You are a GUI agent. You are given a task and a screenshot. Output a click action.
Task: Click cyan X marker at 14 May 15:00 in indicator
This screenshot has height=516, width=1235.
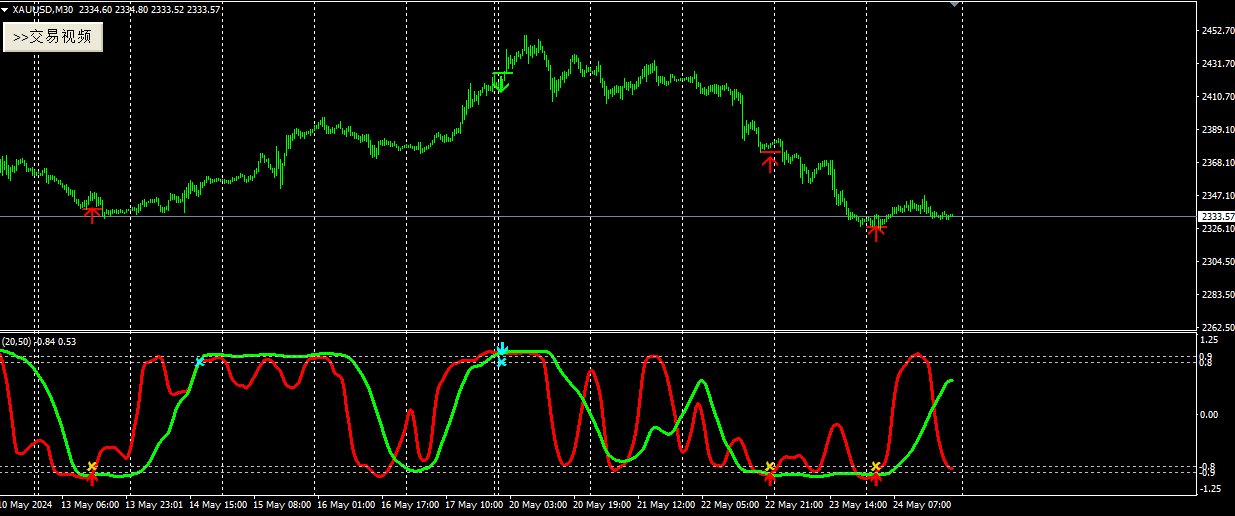point(200,362)
